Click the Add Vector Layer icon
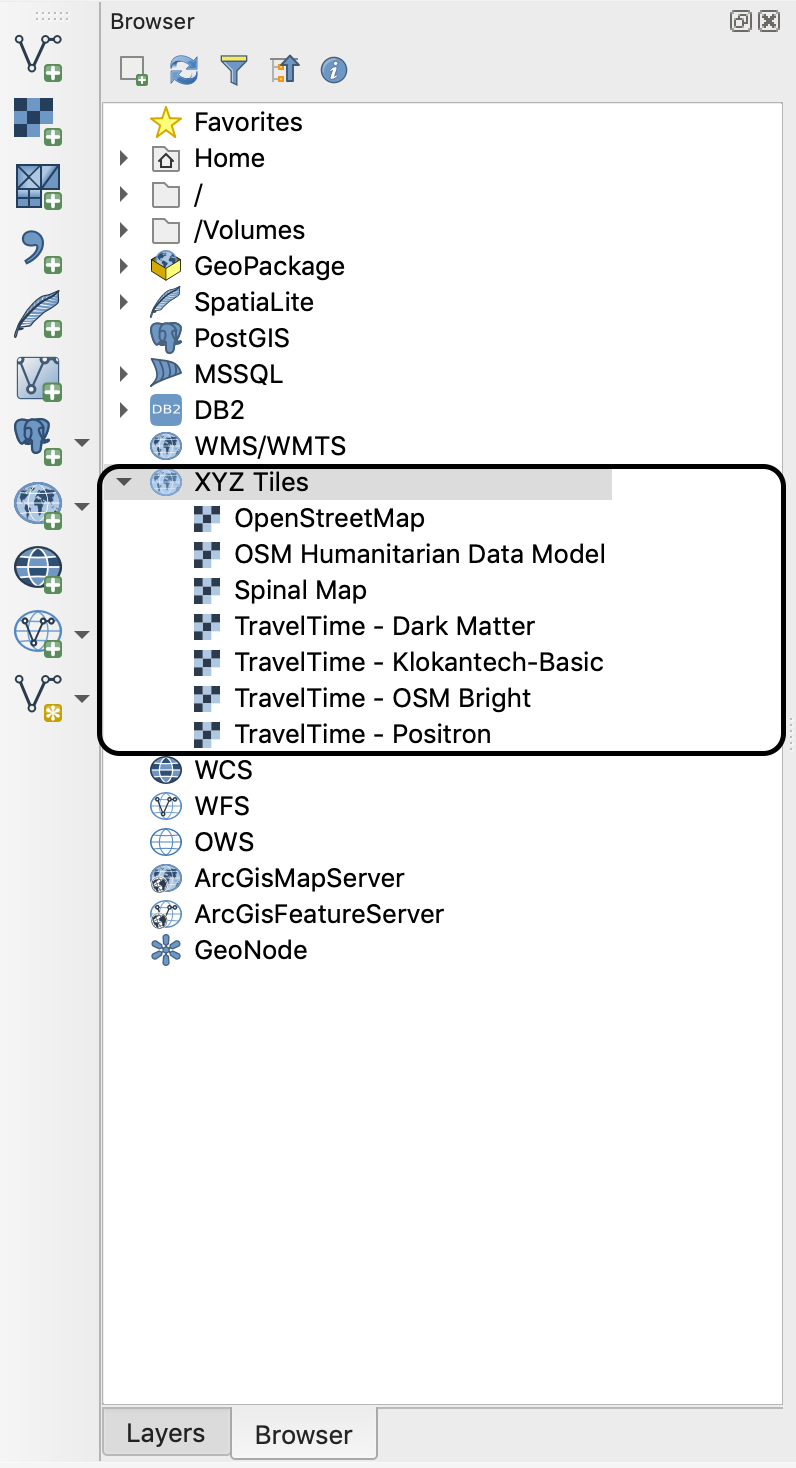The width and height of the screenshot is (796, 1468). [x=39, y=57]
